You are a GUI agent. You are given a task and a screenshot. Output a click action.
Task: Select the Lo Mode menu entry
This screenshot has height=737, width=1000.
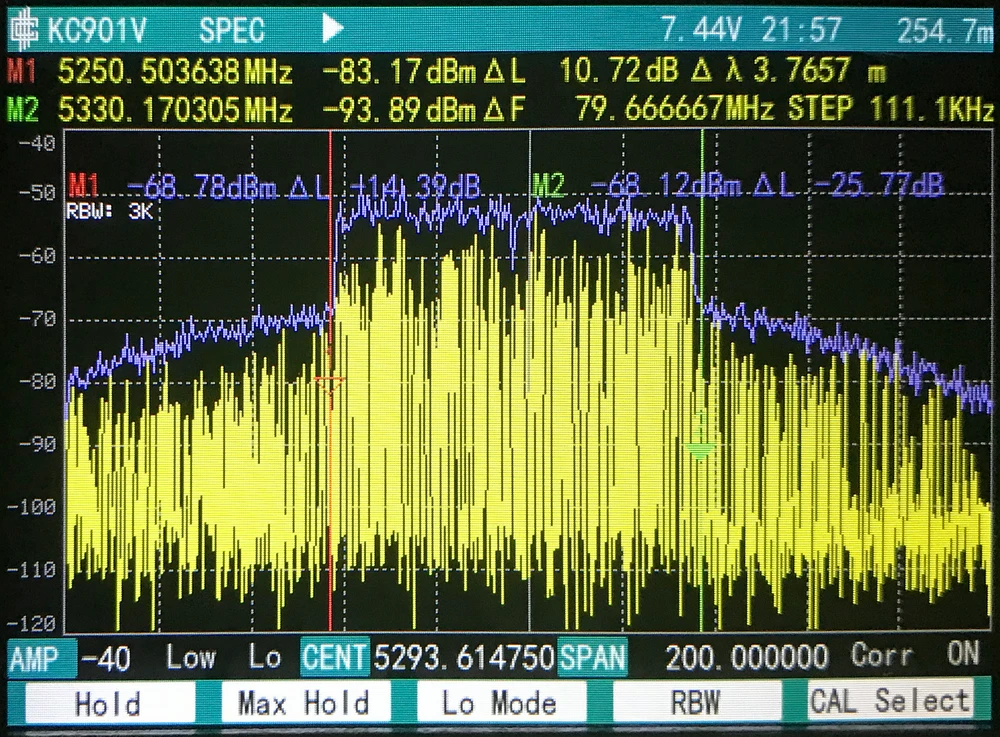499,703
